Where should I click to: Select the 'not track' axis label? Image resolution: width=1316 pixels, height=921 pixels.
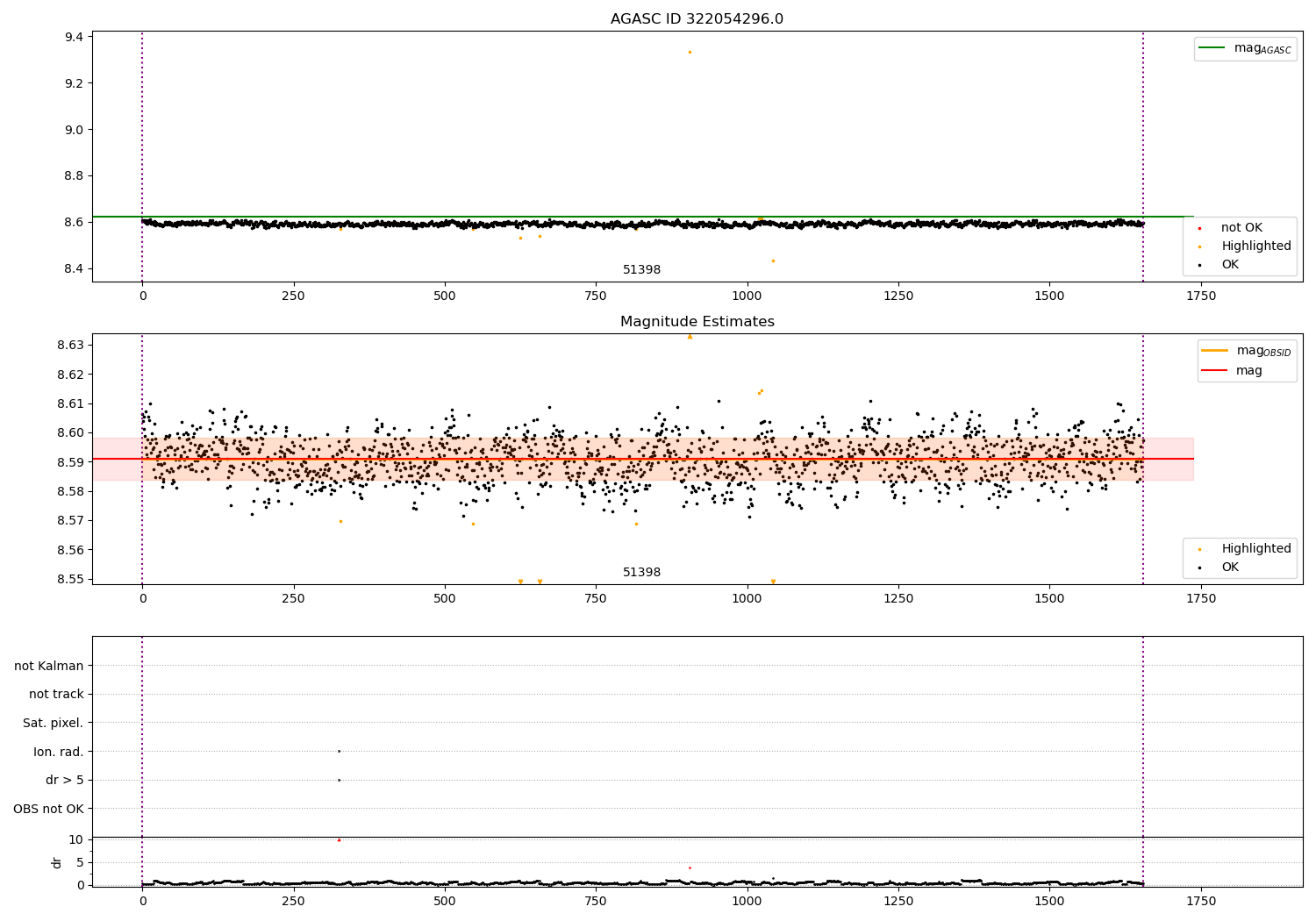(x=56, y=694)
